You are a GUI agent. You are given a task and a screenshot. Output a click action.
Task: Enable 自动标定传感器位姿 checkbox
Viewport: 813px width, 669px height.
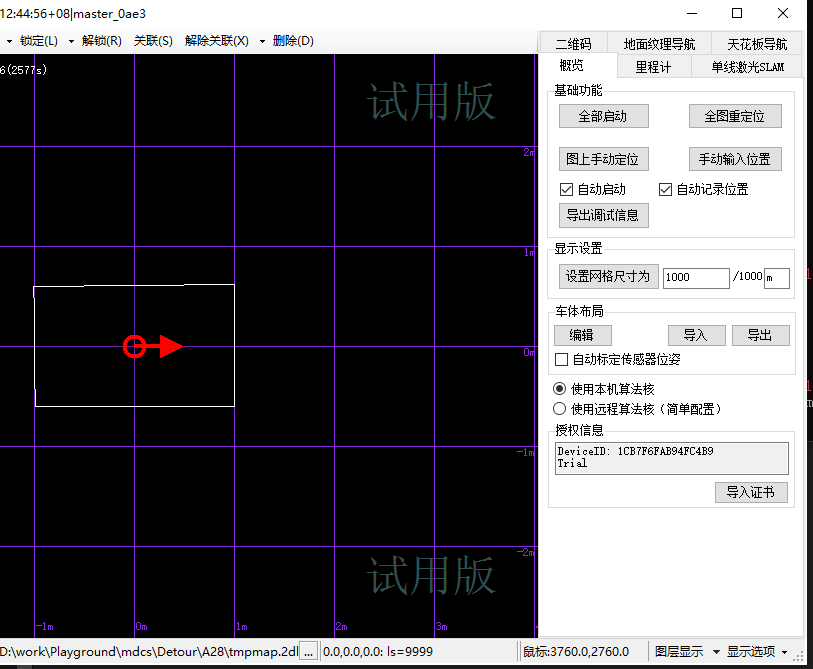pyautogui.click(x=561, y=359)
